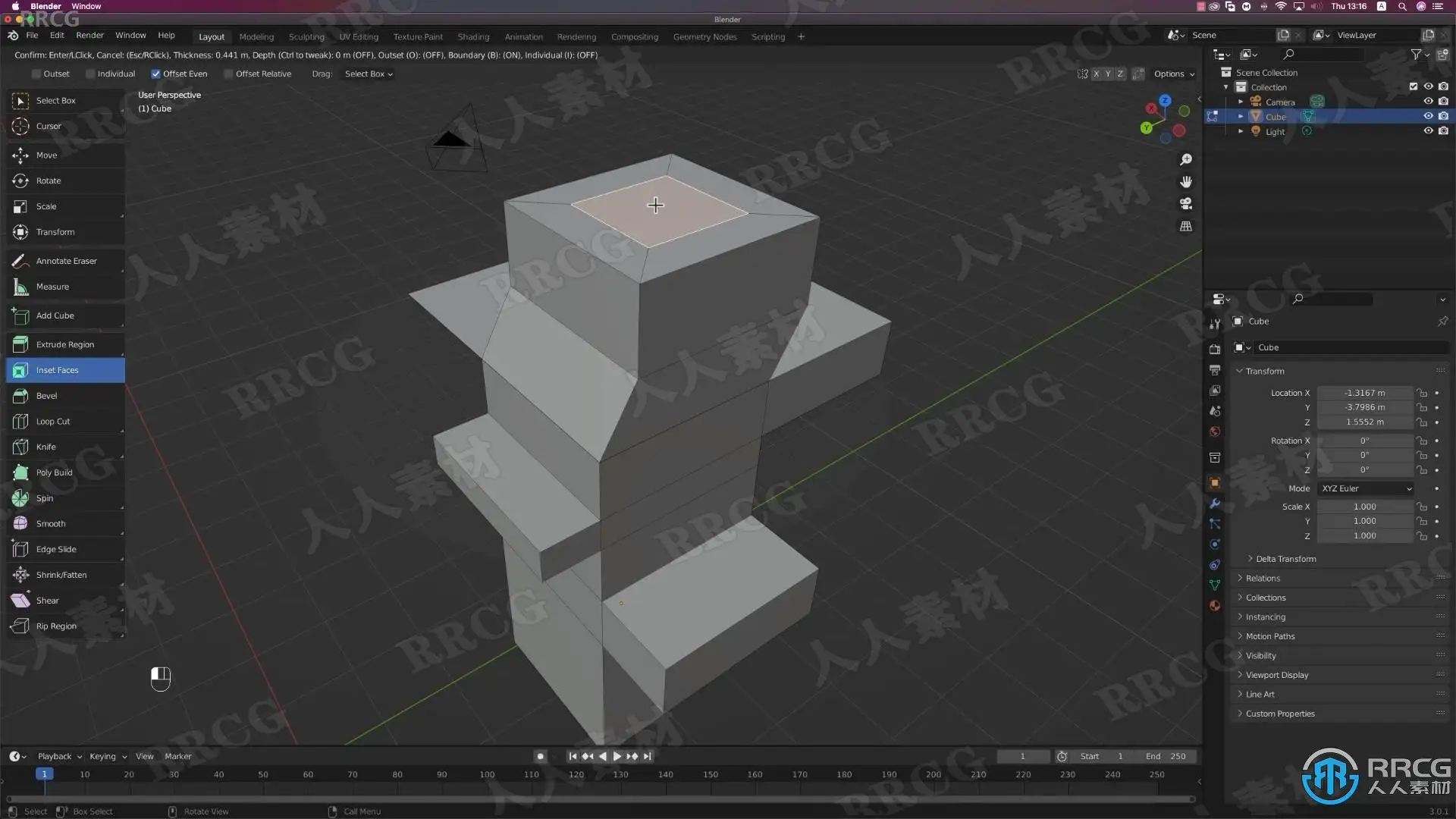Add a new workspace tab
The width and height of the screenshot is (1456, 819).
[801, 37]
